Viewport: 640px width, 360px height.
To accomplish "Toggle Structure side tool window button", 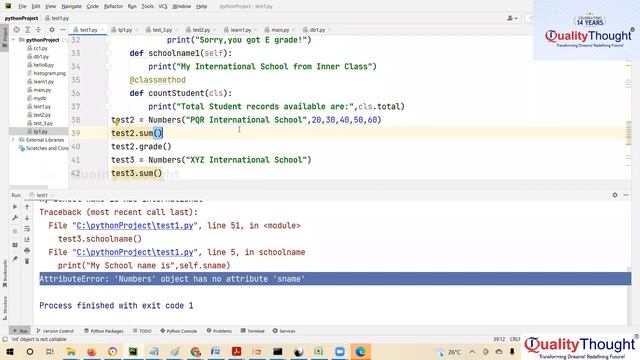I will pos(5,308).
